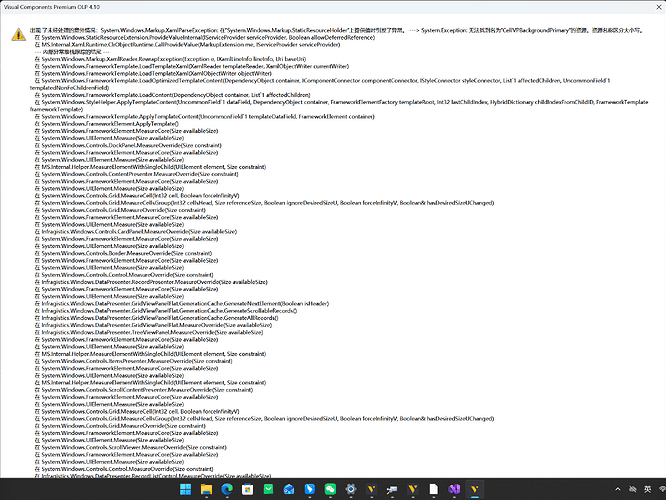The height and width of the screenshot is (500, 666).
Task: Click the 'ContentPresenter.MeasureOverride' line
Action: point(136,174)
